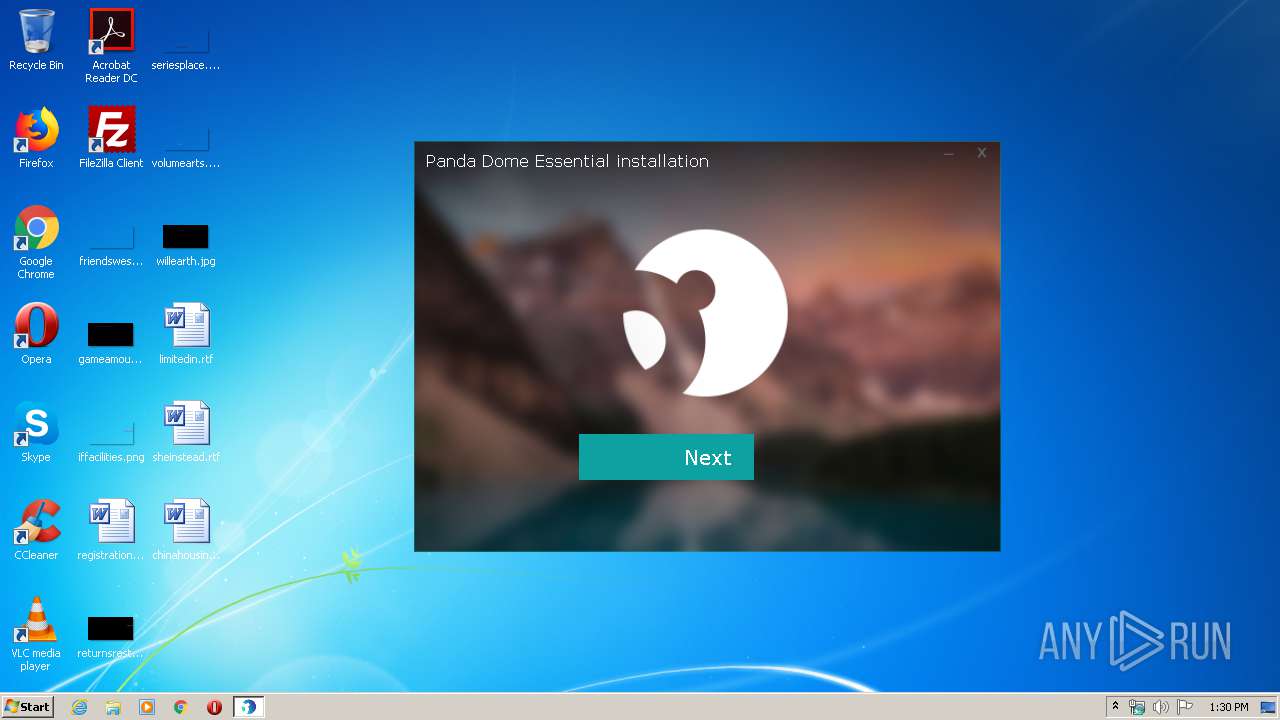Viewport: 1280px width, 720px height.
Task: Close the Panda Dome installation window
Action: [x=982, y=153]
